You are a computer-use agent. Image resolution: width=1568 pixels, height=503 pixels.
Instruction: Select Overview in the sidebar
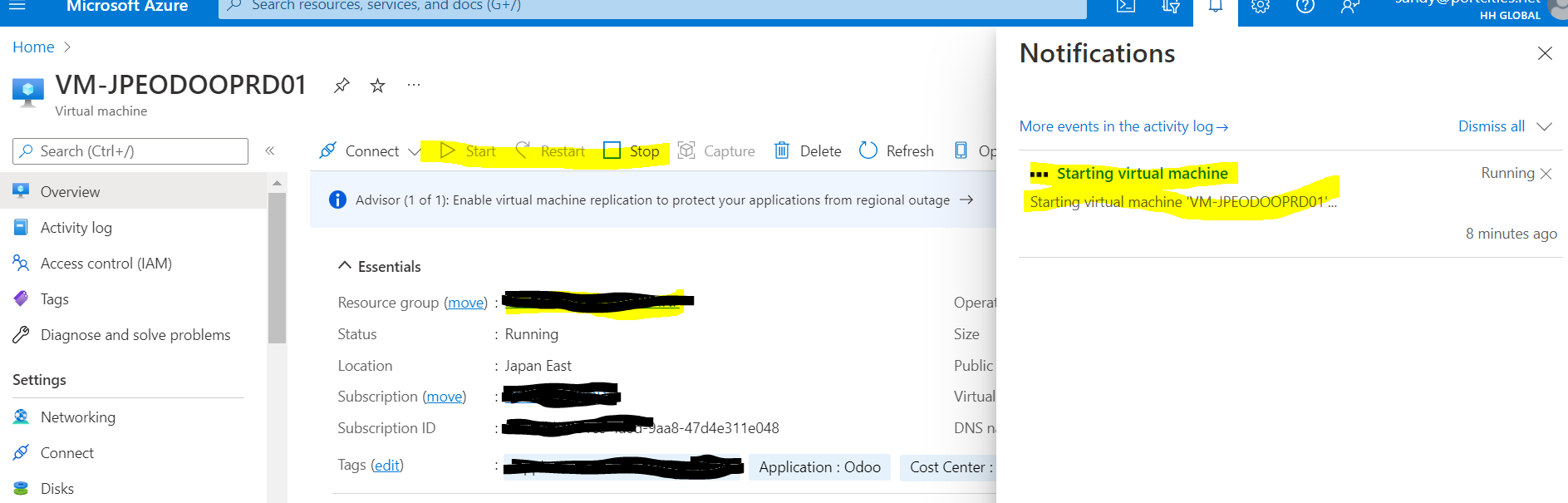[x=133, y=191]
